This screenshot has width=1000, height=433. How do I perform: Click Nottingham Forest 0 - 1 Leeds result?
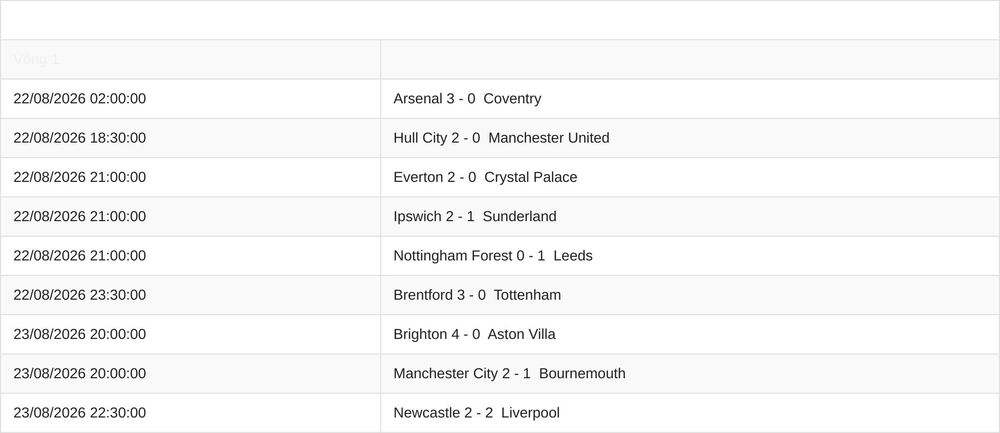click(493, 256)
